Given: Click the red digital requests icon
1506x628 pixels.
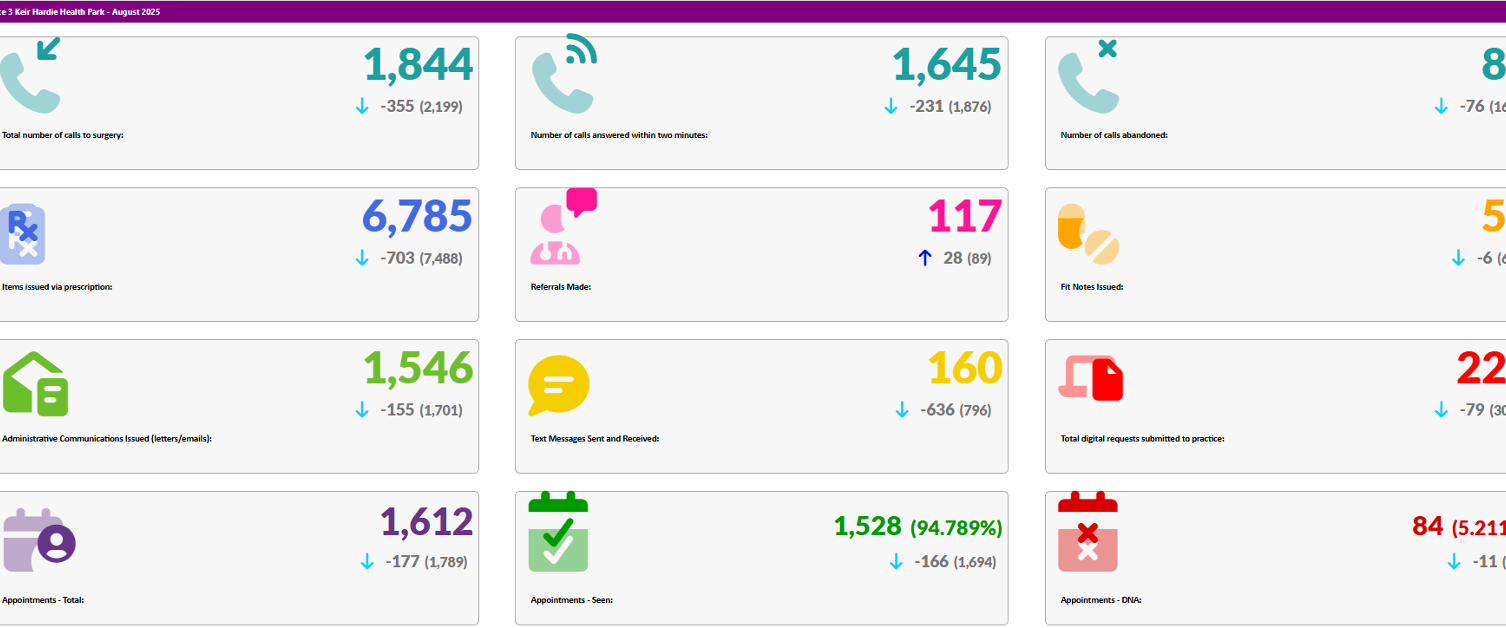Looking at the screenshot, I should [x=1090, y=379].
